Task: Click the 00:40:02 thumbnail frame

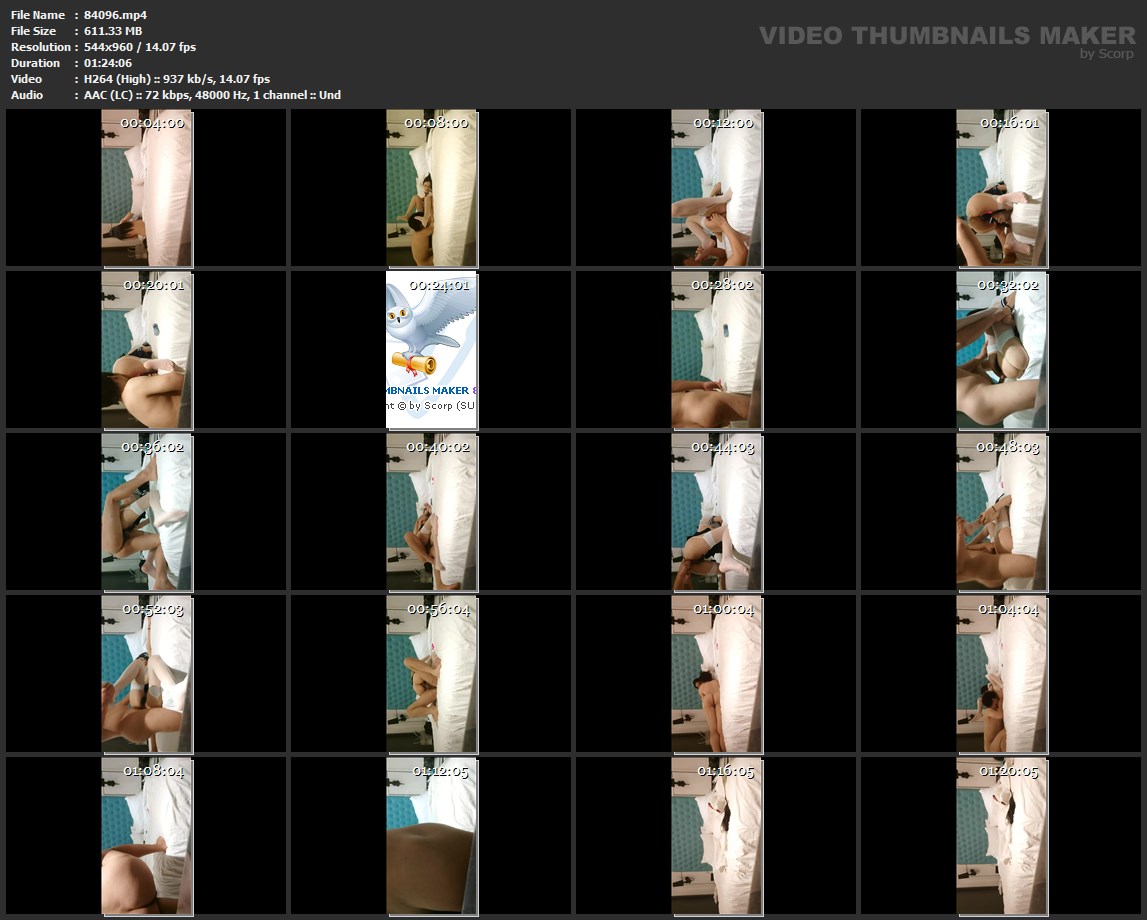Action: [431, 511]
